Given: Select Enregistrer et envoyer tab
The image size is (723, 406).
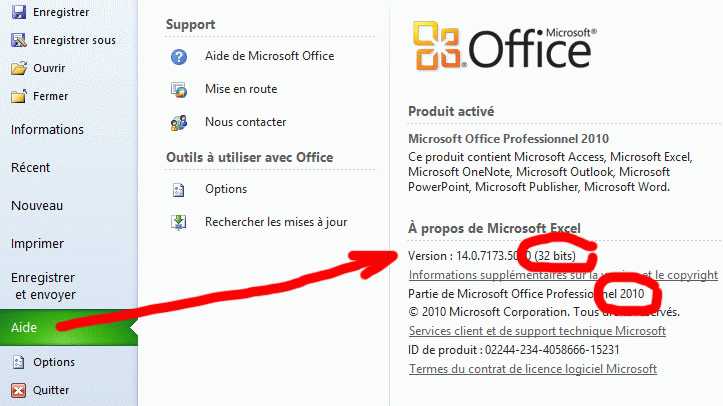Looking at the screenshot, I should point(43,286).
